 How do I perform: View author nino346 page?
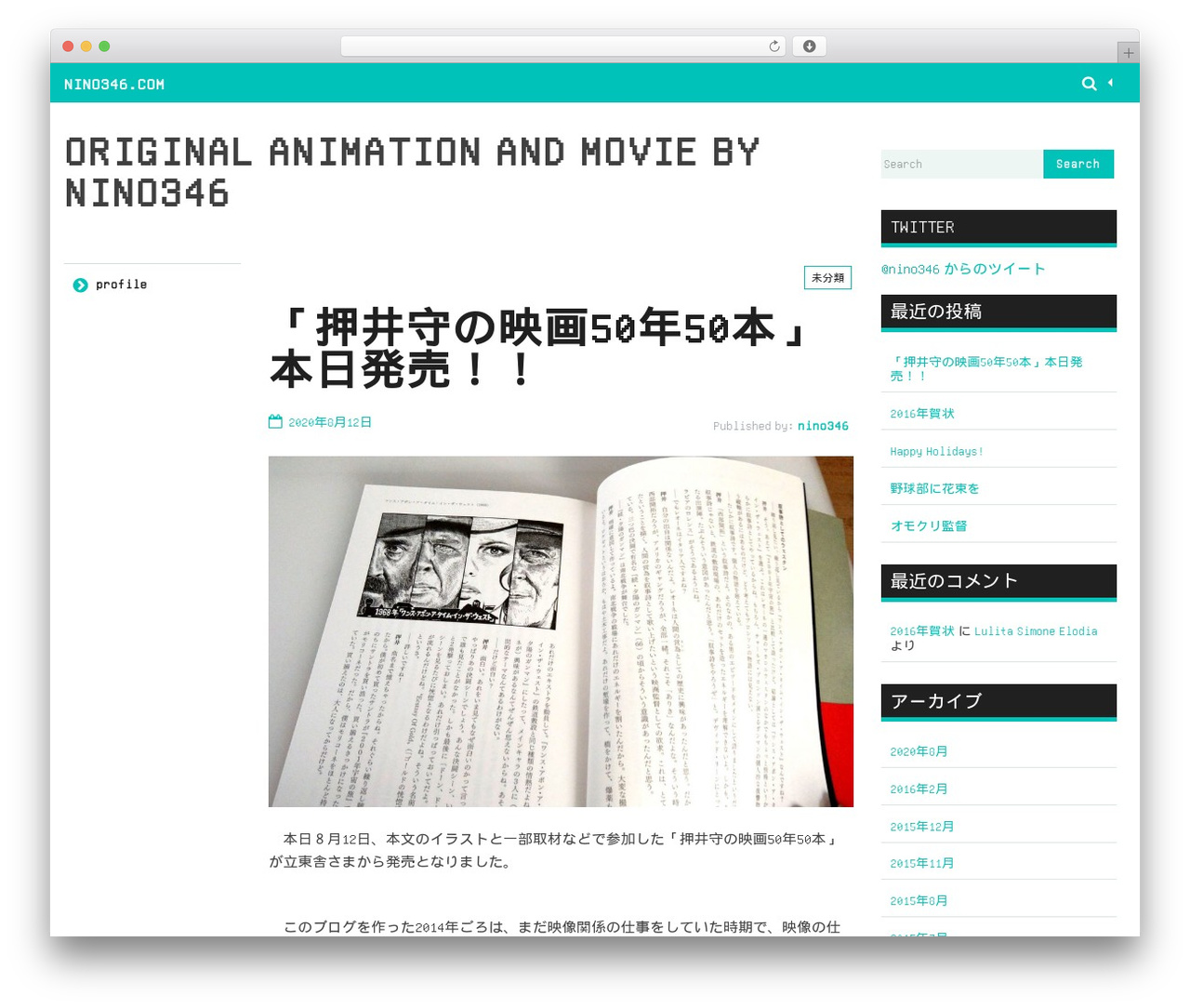[823, 426]
